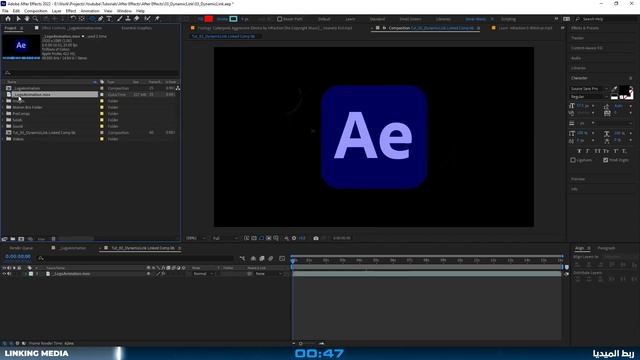Open the File menu
Screen dimensions: 640x360
[5, 11]
